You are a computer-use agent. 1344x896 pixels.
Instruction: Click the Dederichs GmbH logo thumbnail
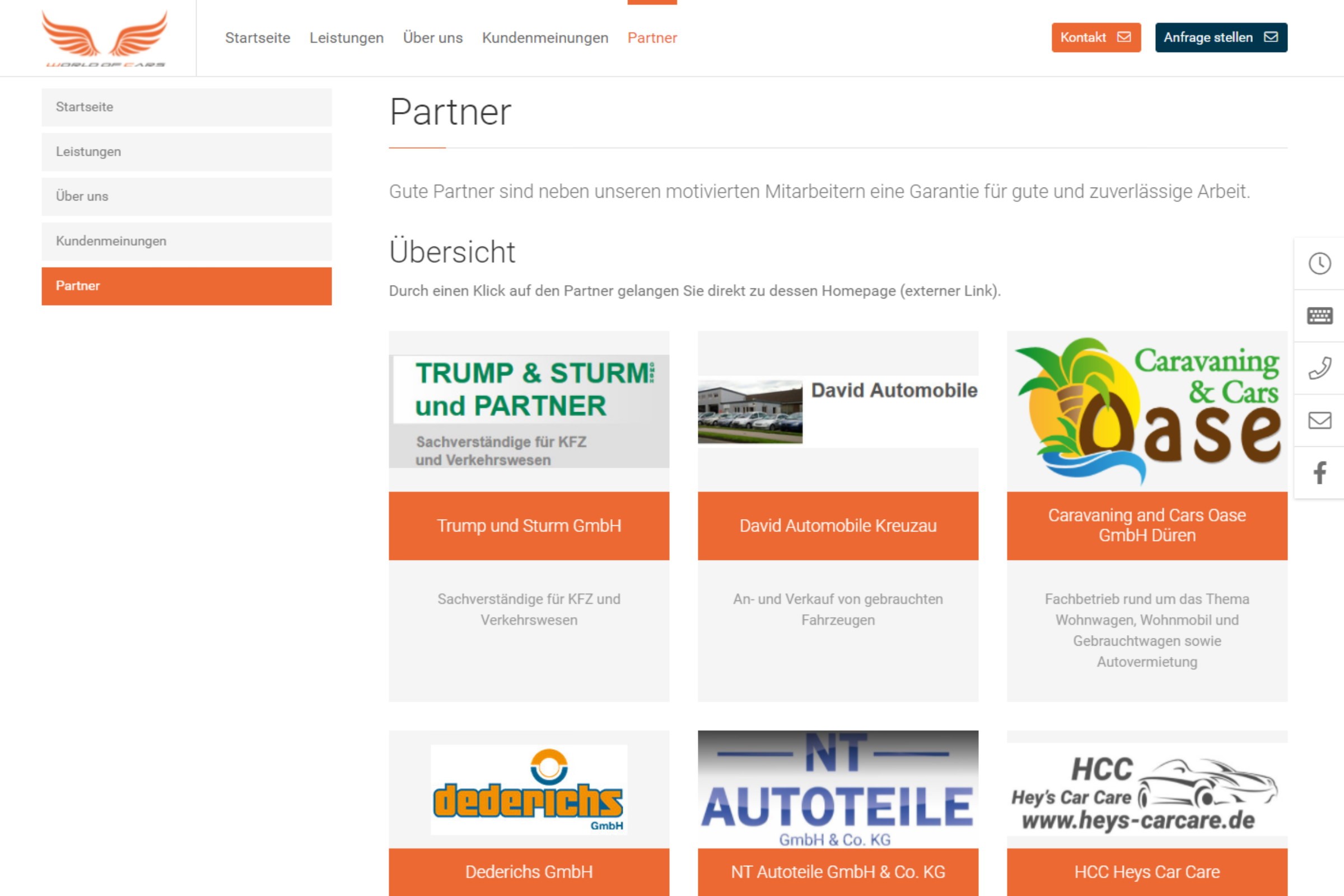tap(529, 789)
